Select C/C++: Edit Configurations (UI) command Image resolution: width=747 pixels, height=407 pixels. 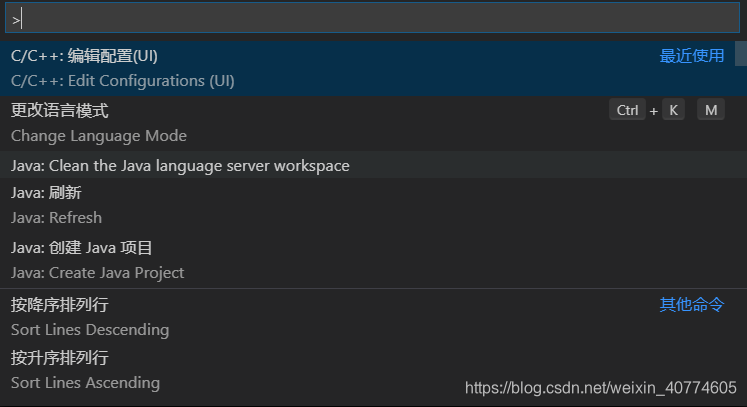pyautogui.click(x=367, y=68)
